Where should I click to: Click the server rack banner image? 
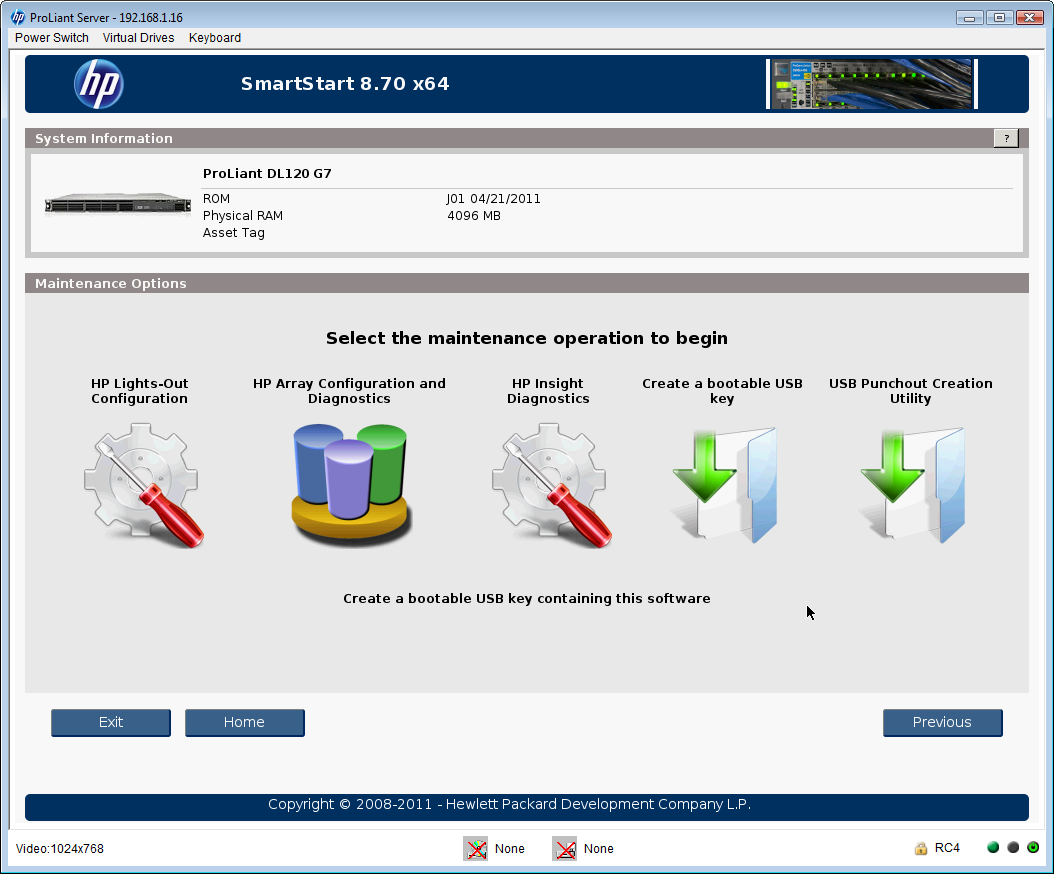[x=872, y=84]
